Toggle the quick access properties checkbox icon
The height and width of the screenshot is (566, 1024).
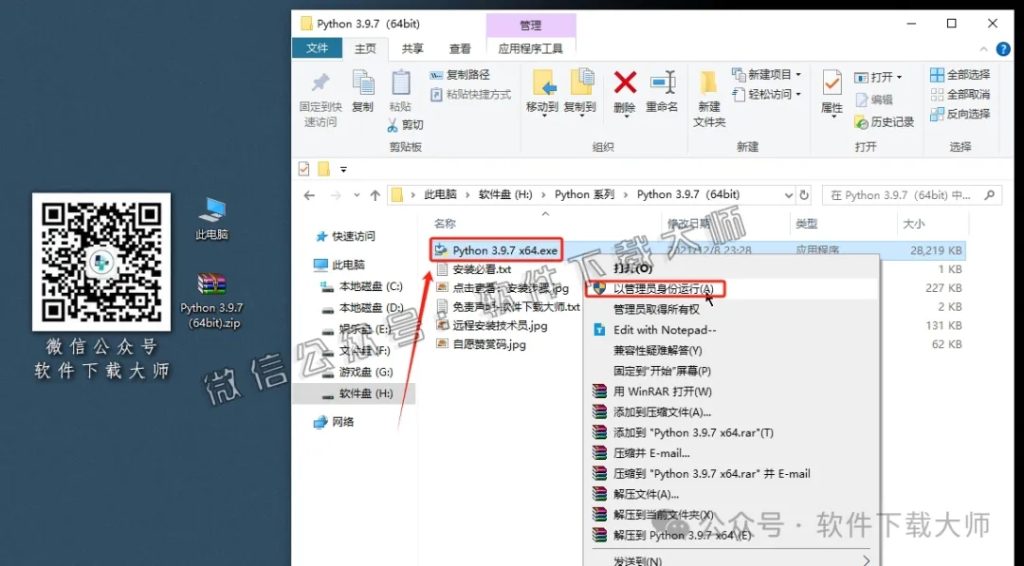304,169
